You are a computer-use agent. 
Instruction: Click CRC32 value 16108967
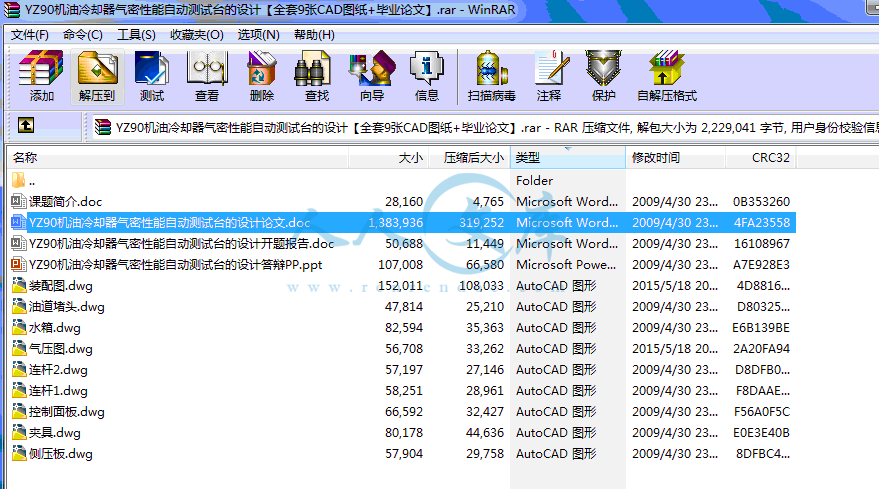click(761, 243)
